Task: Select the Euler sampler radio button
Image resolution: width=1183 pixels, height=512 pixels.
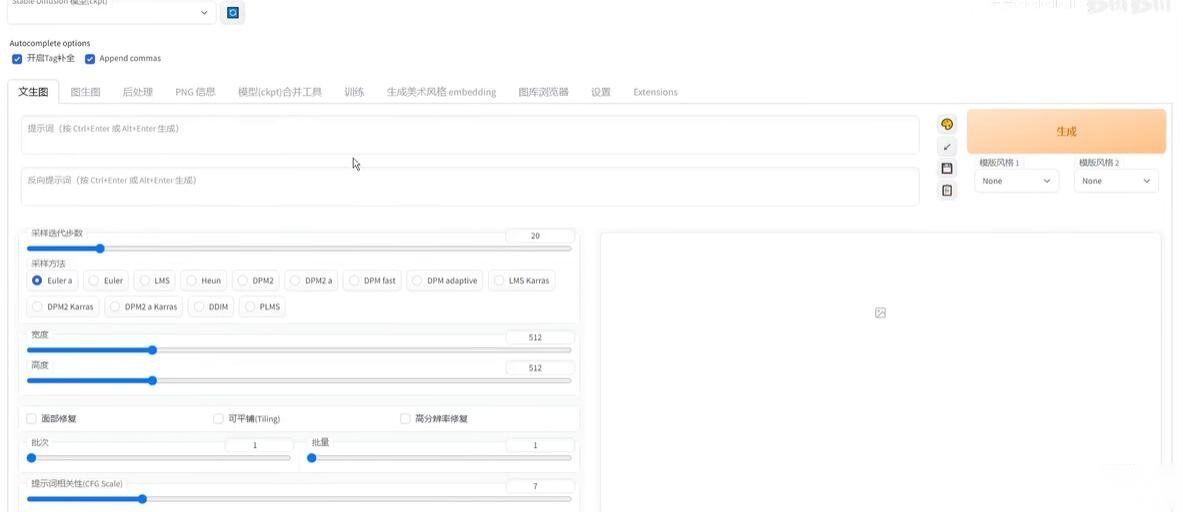Action: click(x=106, y=281)
